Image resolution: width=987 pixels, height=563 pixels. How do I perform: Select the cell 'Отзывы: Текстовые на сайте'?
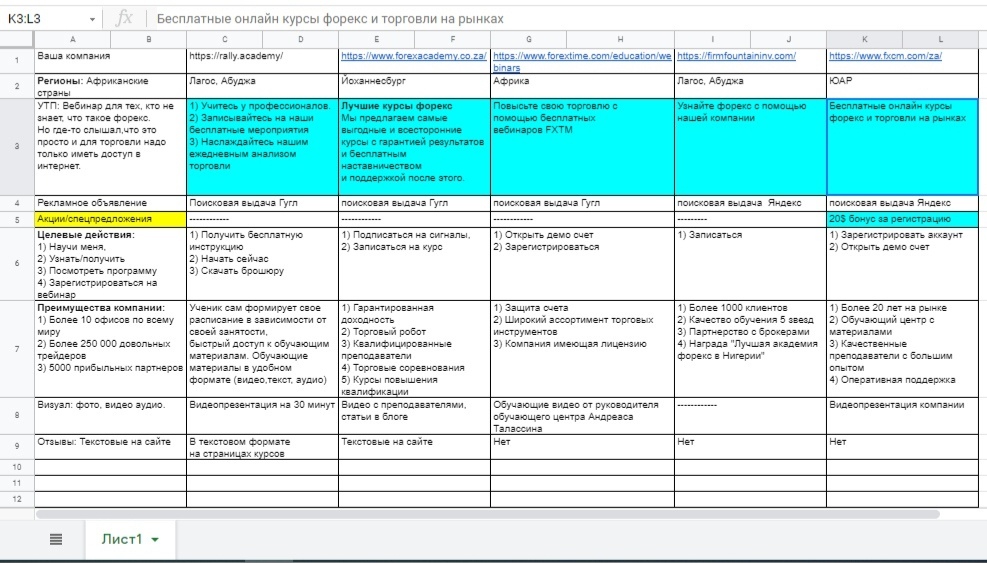(x=110, y=446)
